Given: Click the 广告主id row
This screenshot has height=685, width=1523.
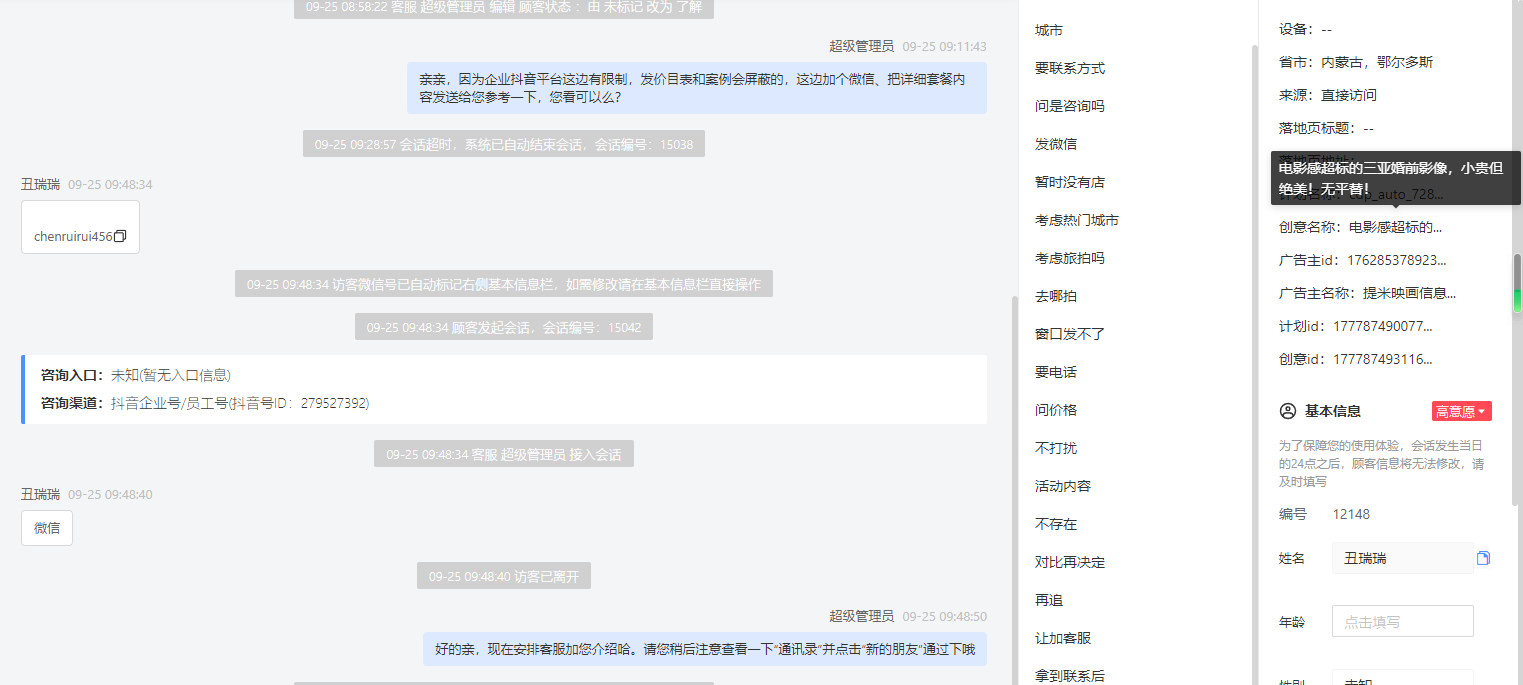Looking at the screenshot, I should [1362, 260].
